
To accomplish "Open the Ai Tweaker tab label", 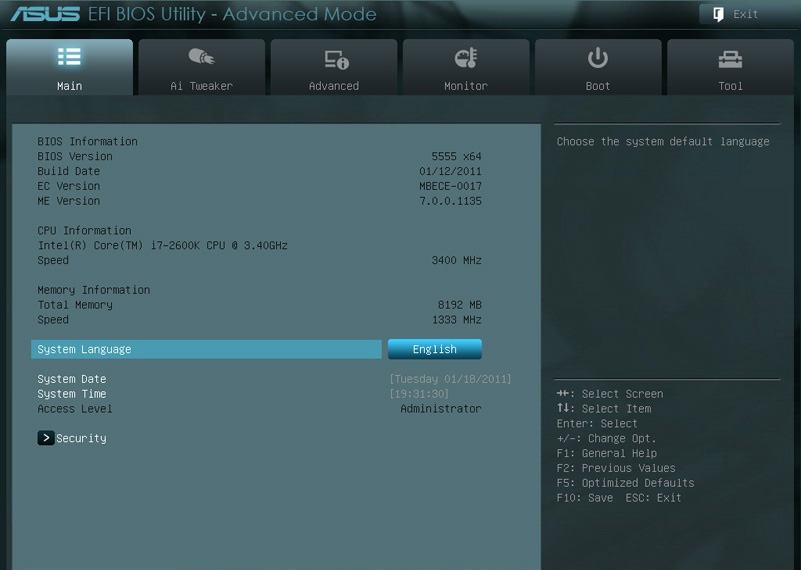I will pyautogui.click(x=201, y=86).
